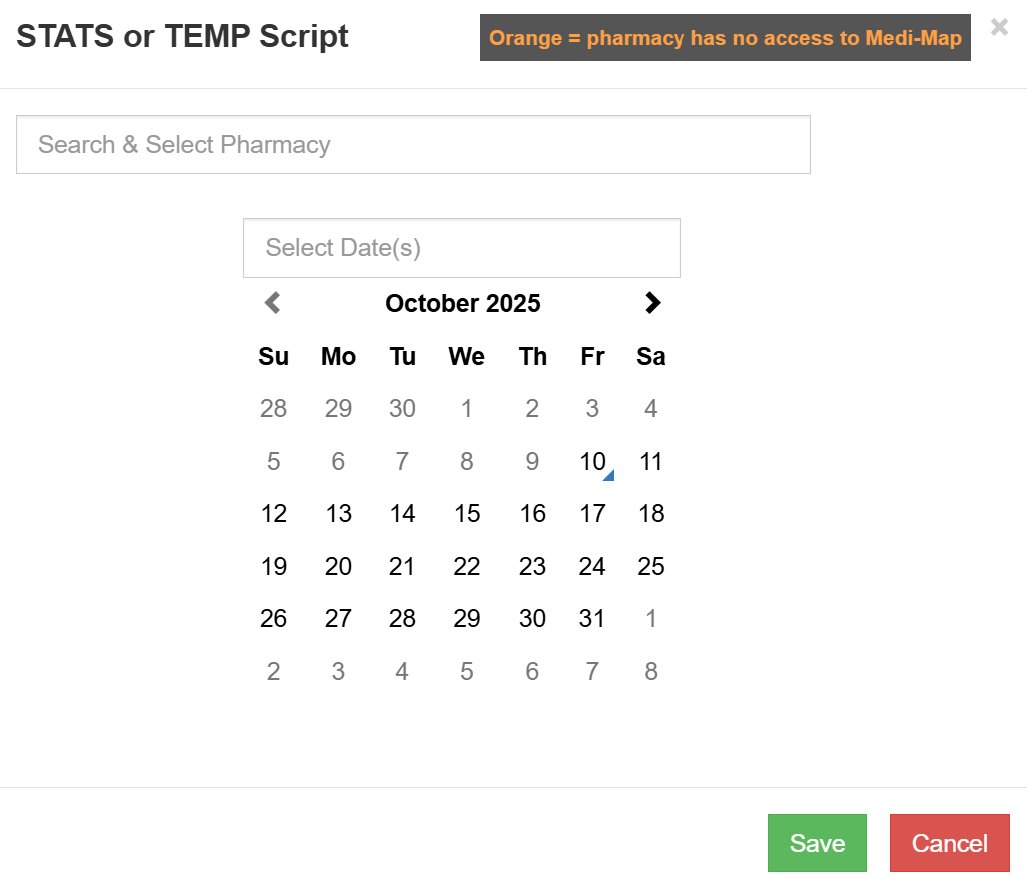Viewport: 1027px width, 878px height.
Task: Save the script selection
Action: [817, 843]
